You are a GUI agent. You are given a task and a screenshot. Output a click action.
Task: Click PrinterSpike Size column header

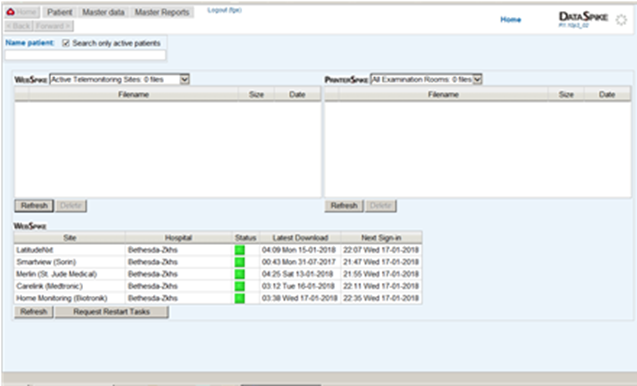pos(566,95)
